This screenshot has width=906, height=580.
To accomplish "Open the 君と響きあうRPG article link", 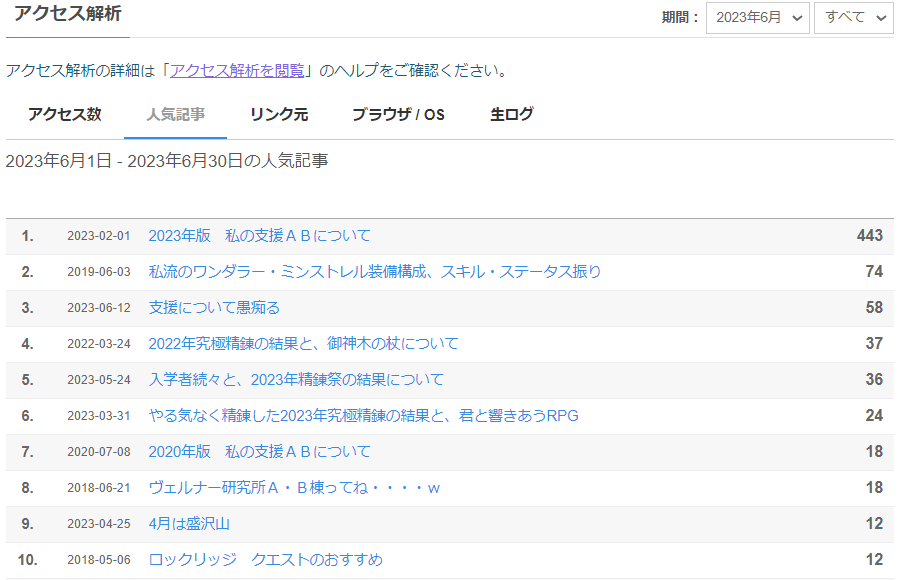I will click(x=363, y=415).
